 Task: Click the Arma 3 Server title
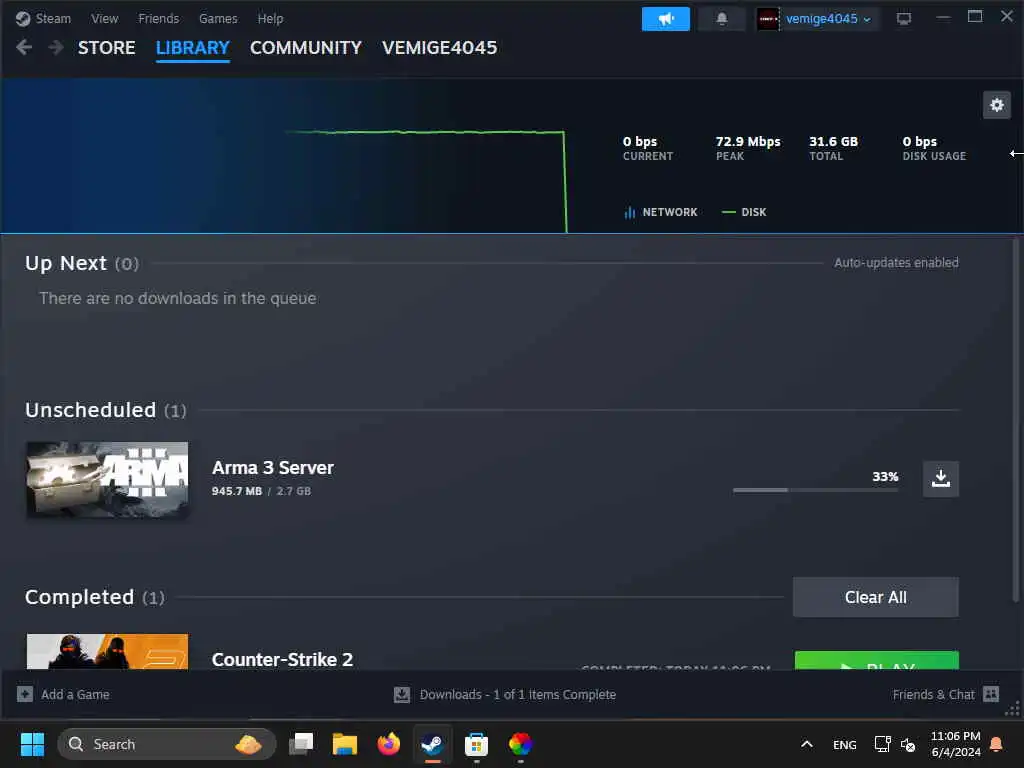273,468
